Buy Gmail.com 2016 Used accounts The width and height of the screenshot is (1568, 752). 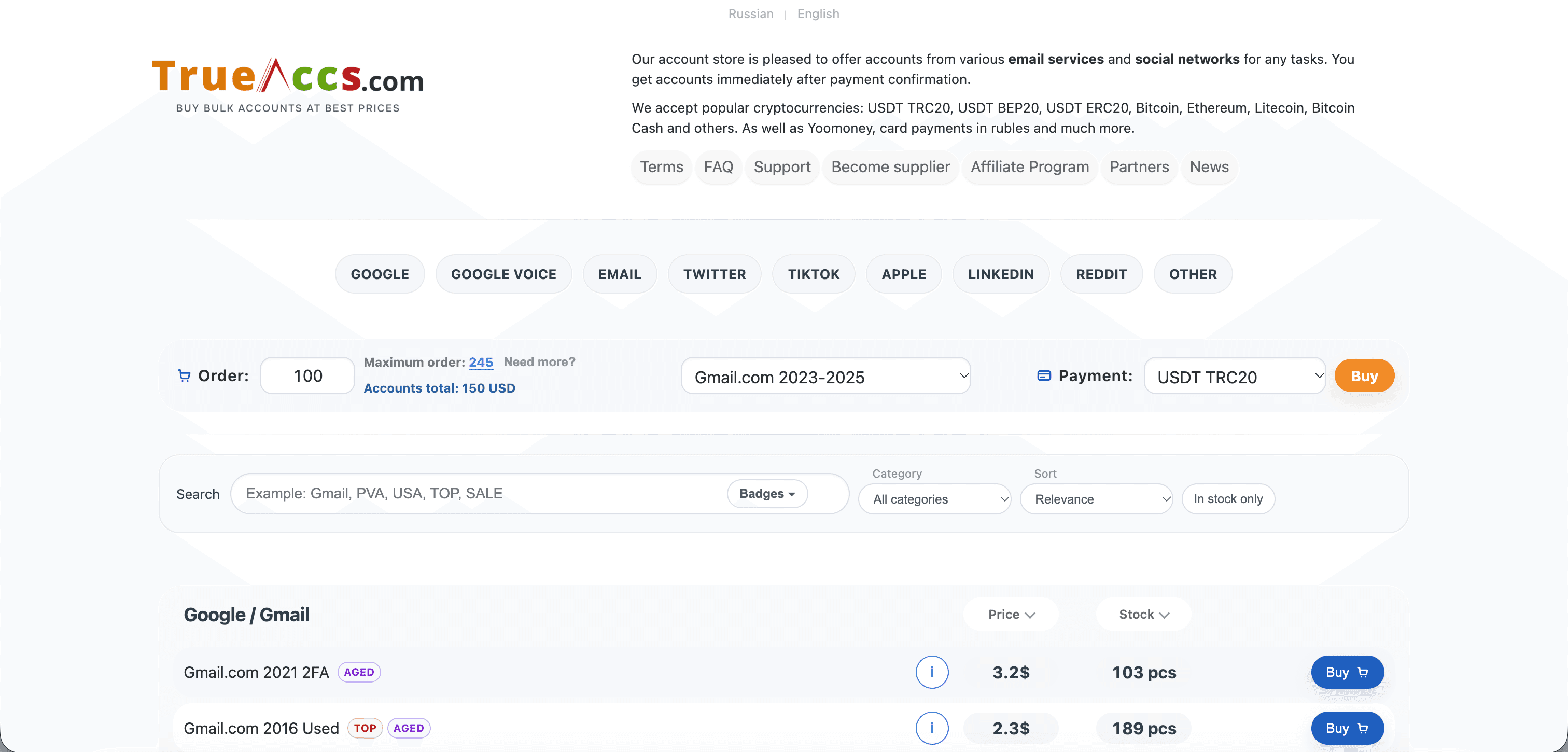(x=1347, y=728)
